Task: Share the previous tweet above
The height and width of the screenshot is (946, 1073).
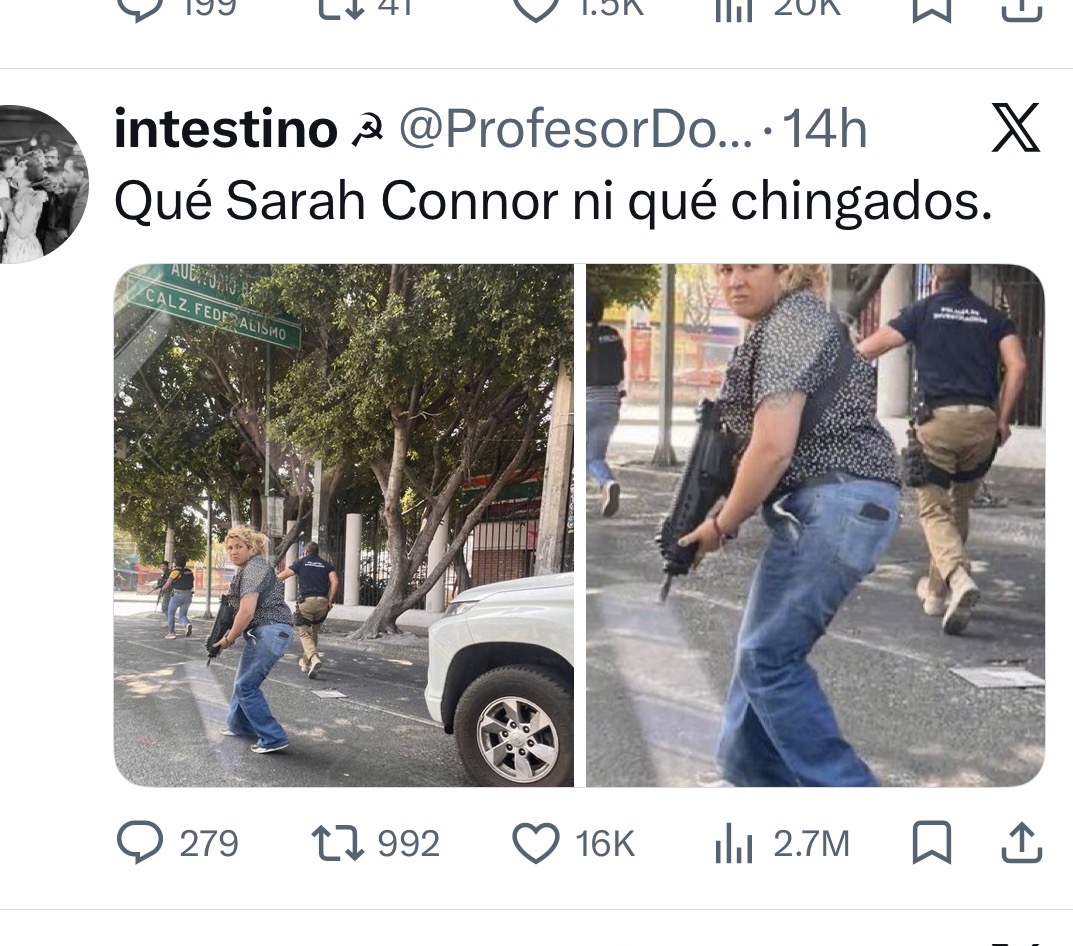Action: tap(1022, 8)
